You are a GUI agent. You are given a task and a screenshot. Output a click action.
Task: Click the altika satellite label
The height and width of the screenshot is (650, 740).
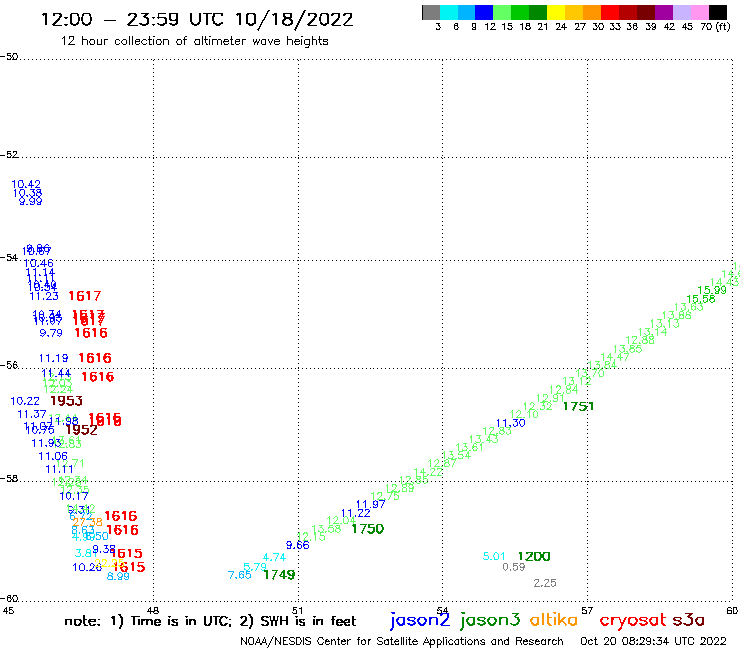(554, 619)
